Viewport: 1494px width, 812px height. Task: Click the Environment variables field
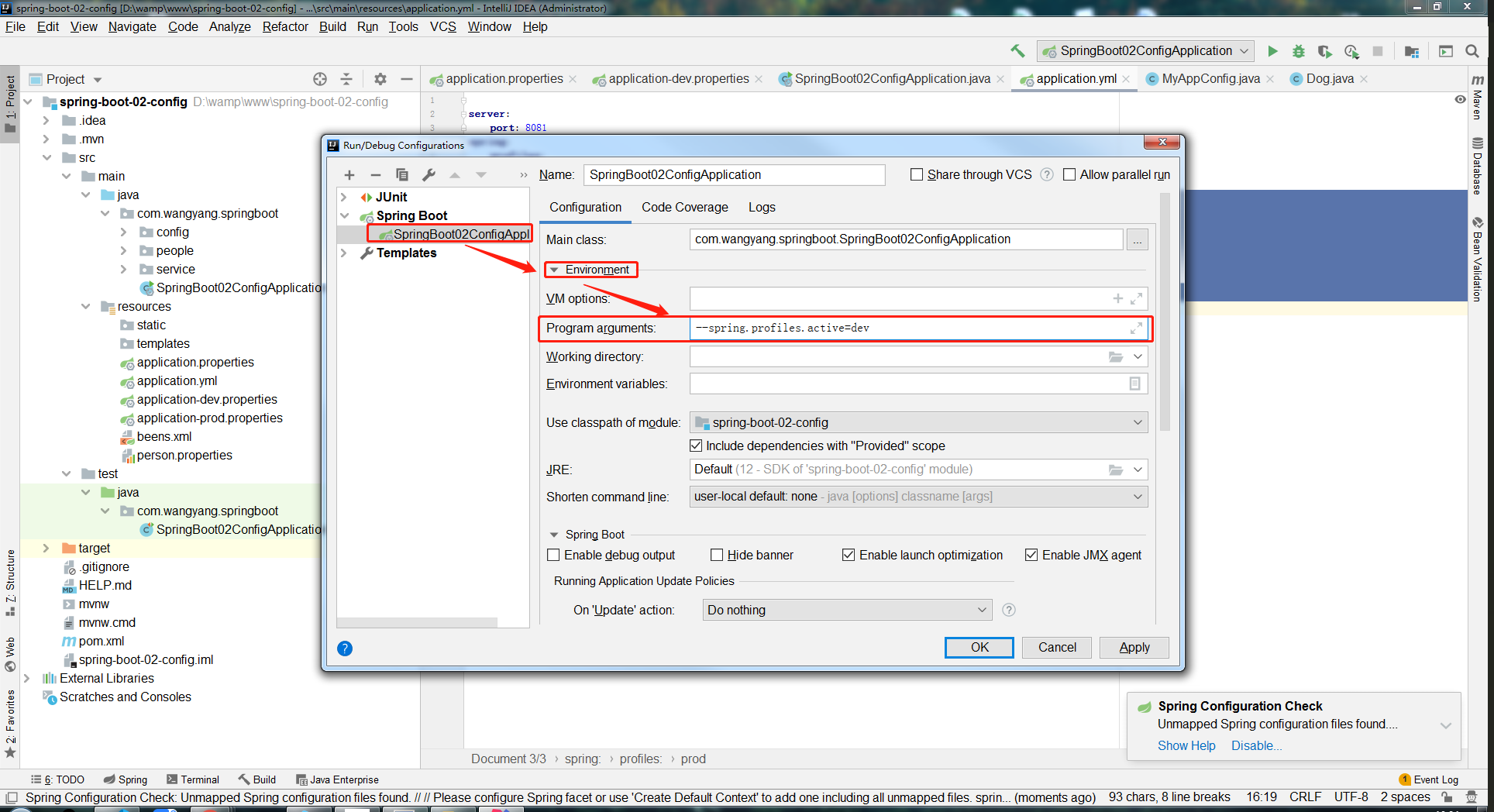pyautogui.click(x=918, y=384)
